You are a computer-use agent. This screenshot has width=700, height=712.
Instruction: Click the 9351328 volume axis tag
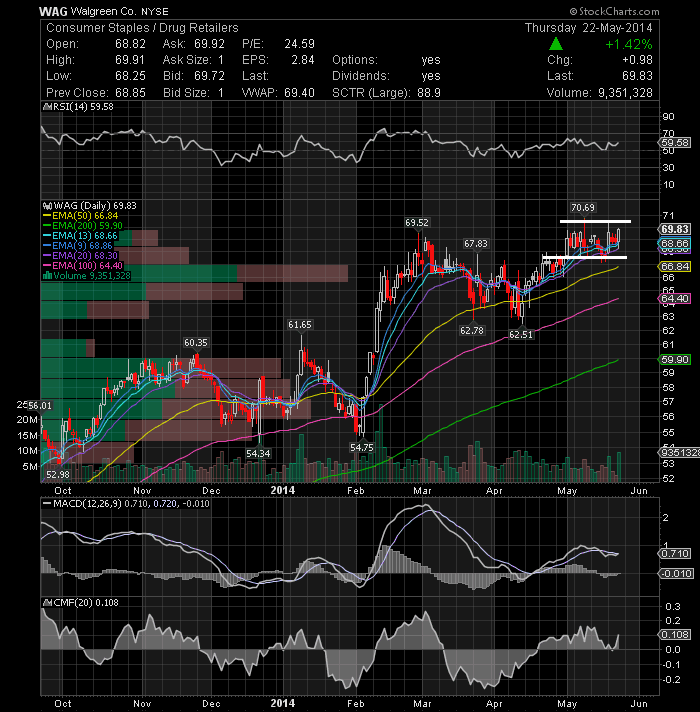pos(679,453)
